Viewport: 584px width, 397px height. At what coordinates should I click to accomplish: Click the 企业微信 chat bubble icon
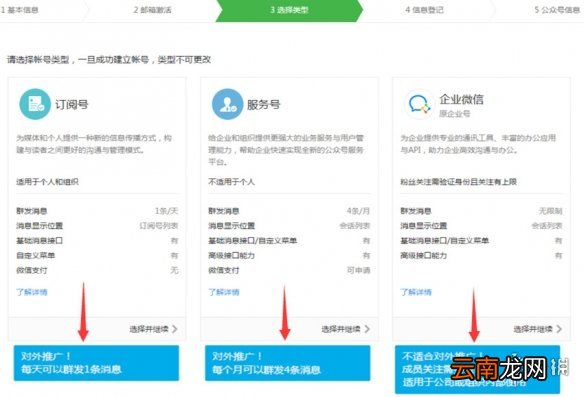click(x=419, y=104)
